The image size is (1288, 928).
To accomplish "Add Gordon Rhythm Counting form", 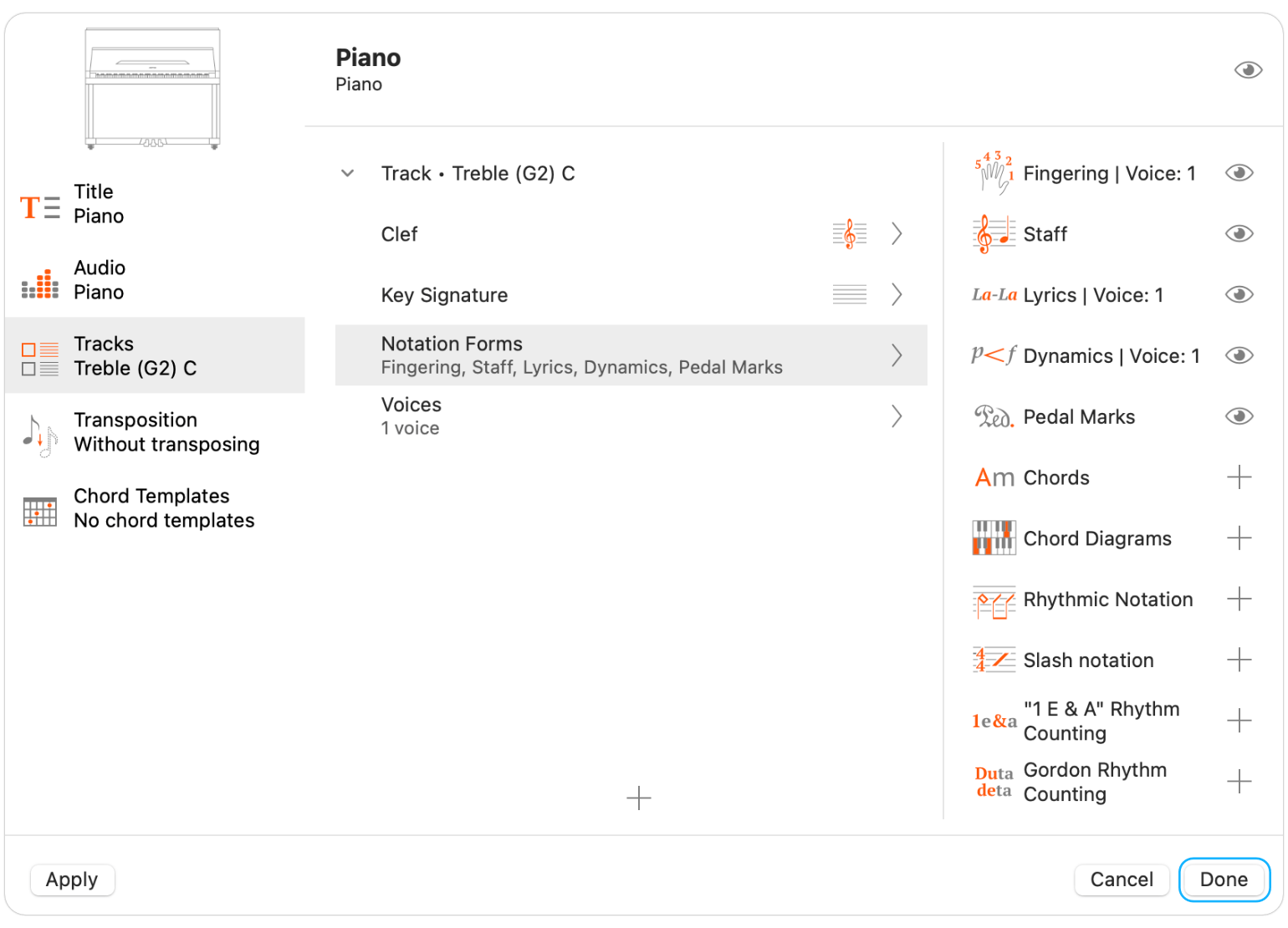I will tap(1239, 782).
